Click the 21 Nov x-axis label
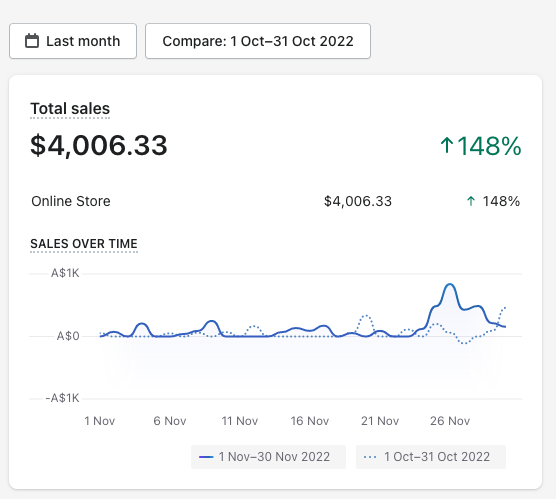Image resolution: width=556 pixels, height=499 pixels. coord(380,421)
